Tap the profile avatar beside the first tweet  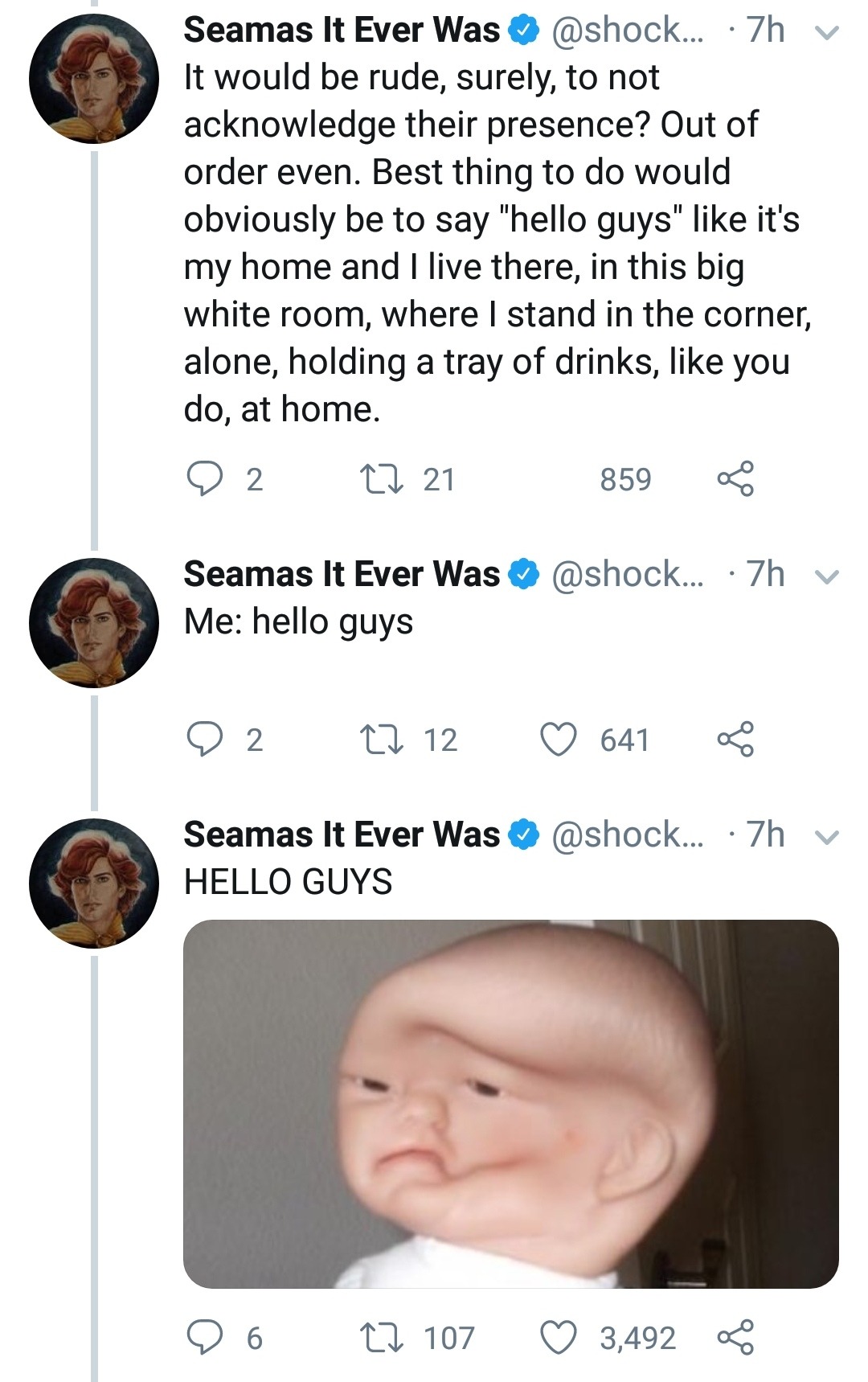click(x=94, y=79)
